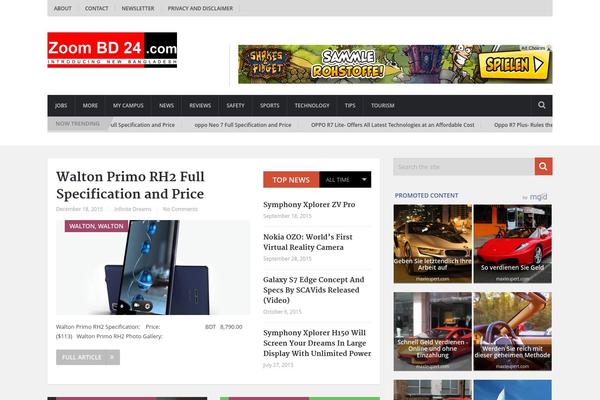Click trending item oppo Neo 7 Full Specification

coord(243,125)
